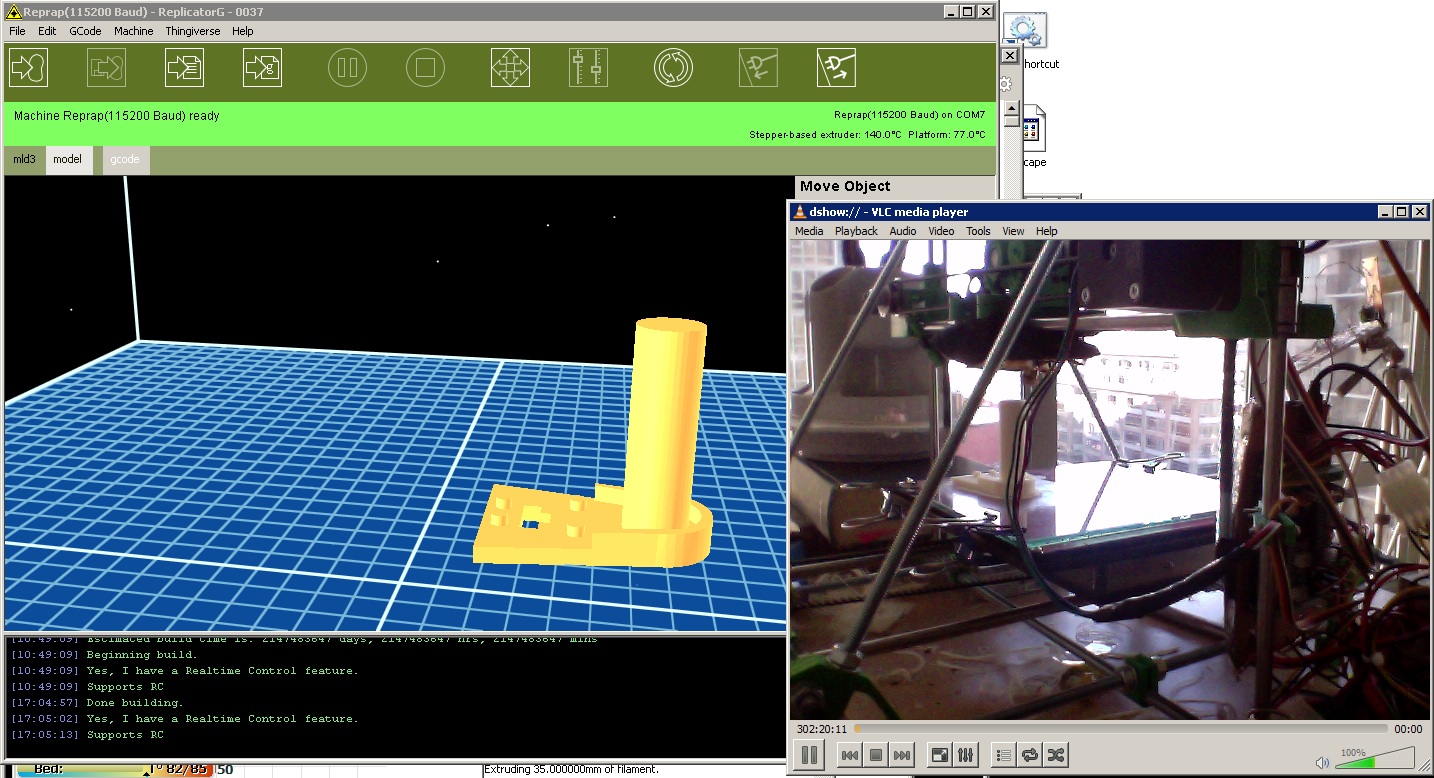Click the Reset machine circular-arrows icon
The width and height of the screenshot is (1434, 778).
[673, 68]
